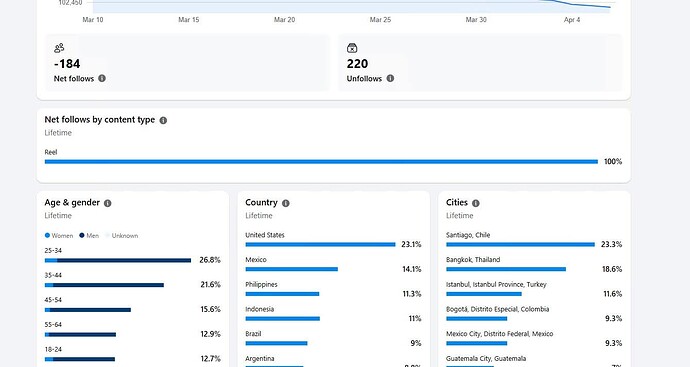Click the 15.6% value for 45-54
This screenshot has height=367, width=690.
point(210,309)
